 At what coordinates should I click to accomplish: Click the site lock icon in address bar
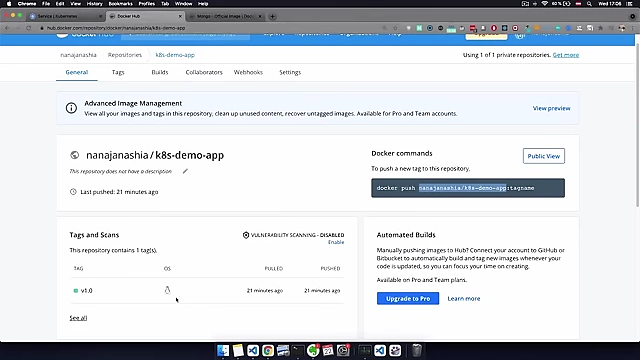point(42,28)
